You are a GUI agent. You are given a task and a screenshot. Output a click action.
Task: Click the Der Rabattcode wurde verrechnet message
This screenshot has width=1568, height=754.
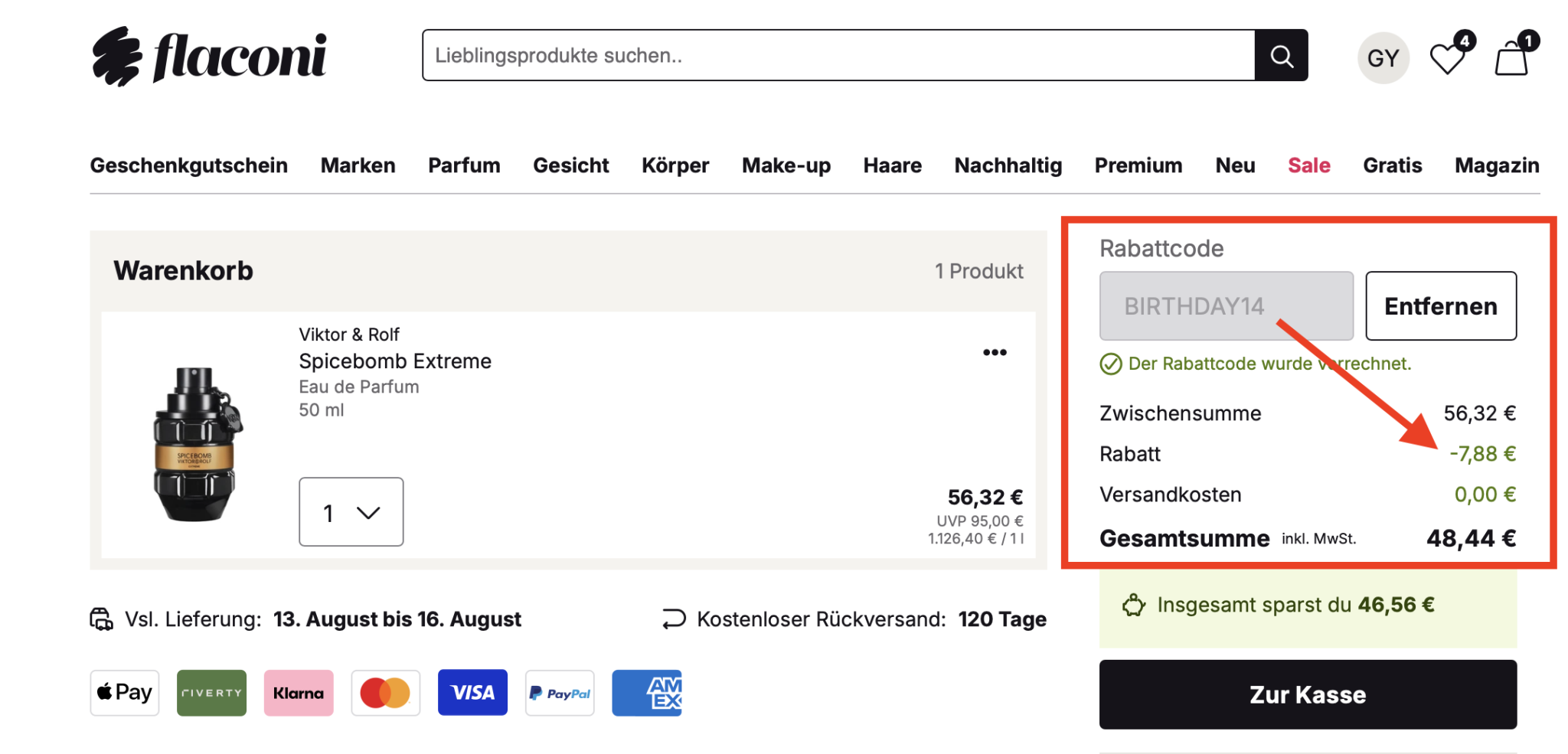click(x=1269, y=364)
